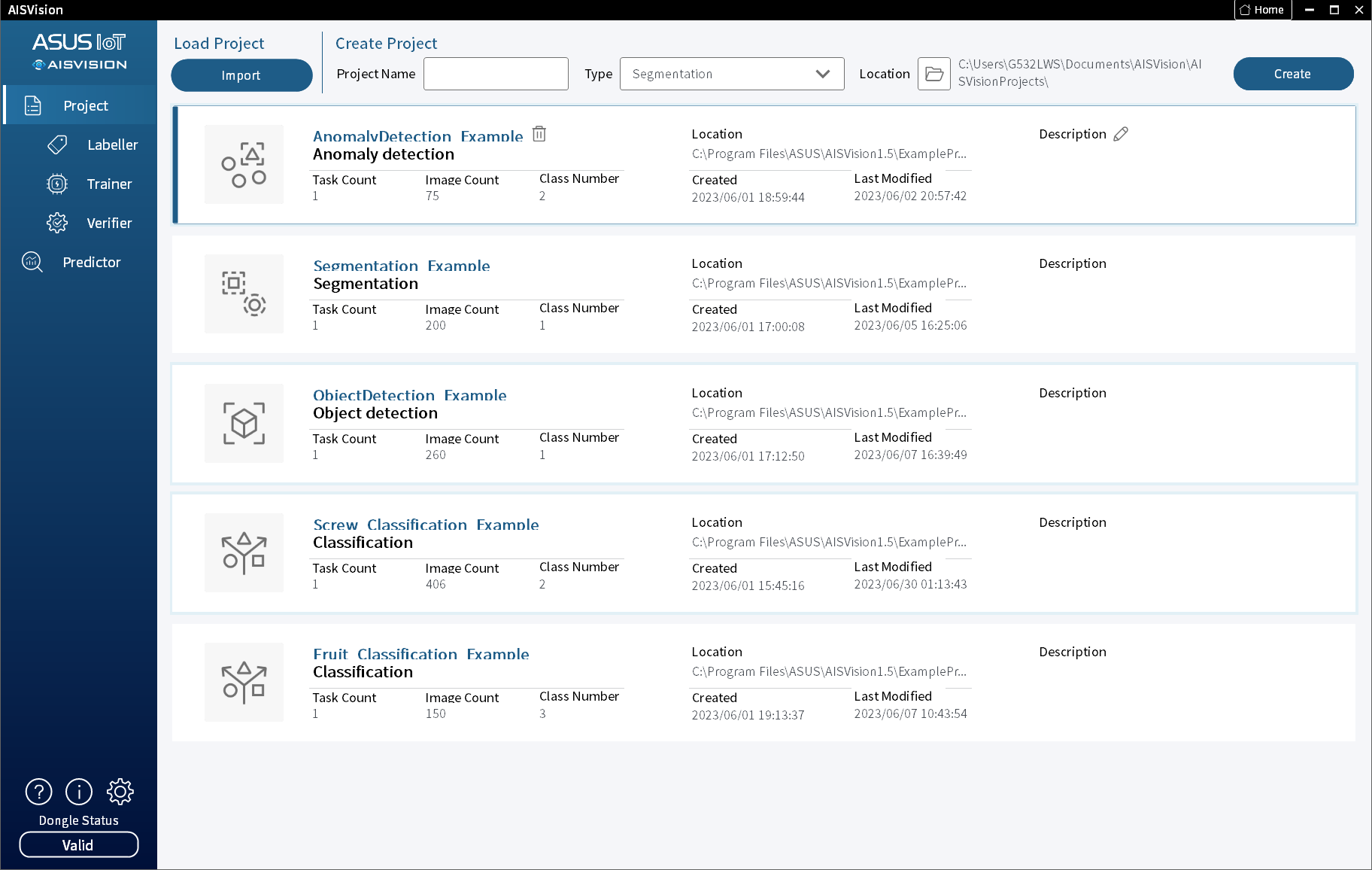This screenshot has height=870, width=1372.
Task: Click the Predictor magnifier icon
Action: [32, 262]
